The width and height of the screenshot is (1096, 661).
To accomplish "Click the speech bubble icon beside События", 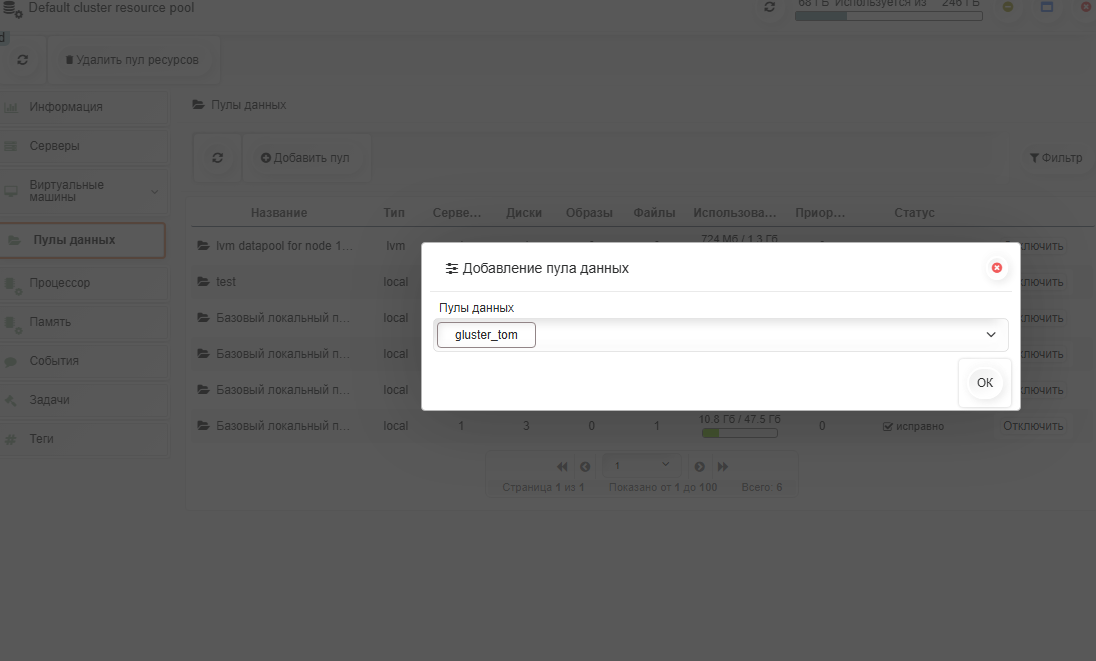I will (x=10, y=361).
